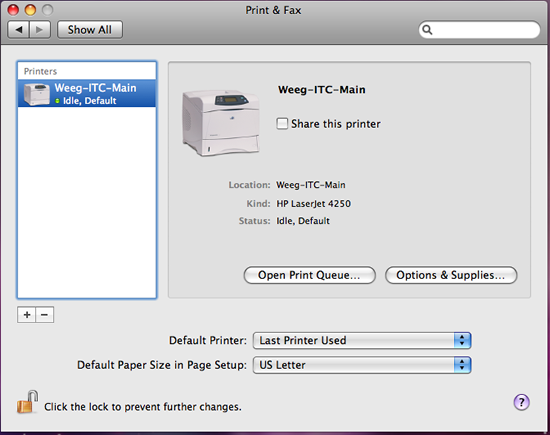Close the Print & Fax window
The image size is (550, 435).
click(13, 10)
